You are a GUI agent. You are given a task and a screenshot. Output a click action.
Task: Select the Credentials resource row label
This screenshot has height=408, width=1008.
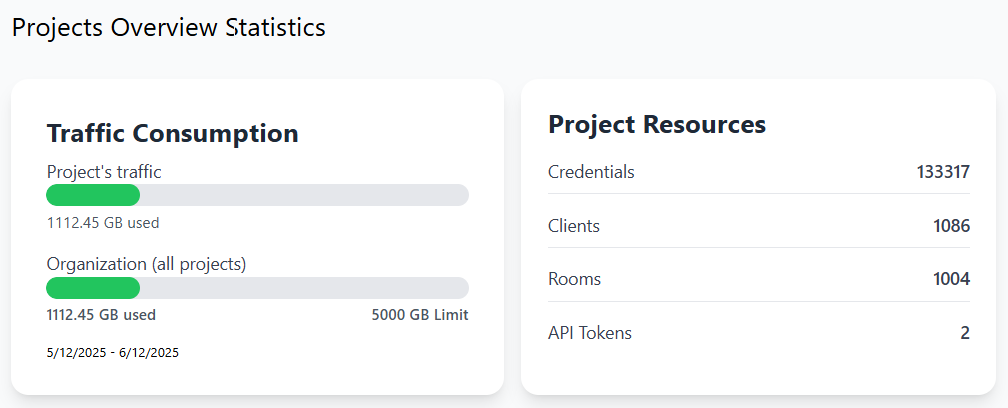[591, 172]
